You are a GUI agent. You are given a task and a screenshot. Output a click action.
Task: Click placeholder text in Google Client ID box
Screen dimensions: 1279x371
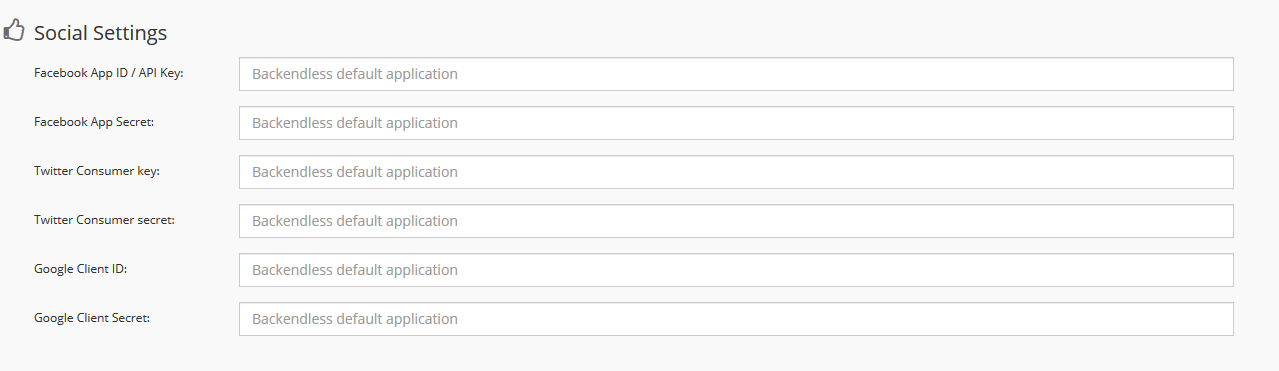click(355, 270)
